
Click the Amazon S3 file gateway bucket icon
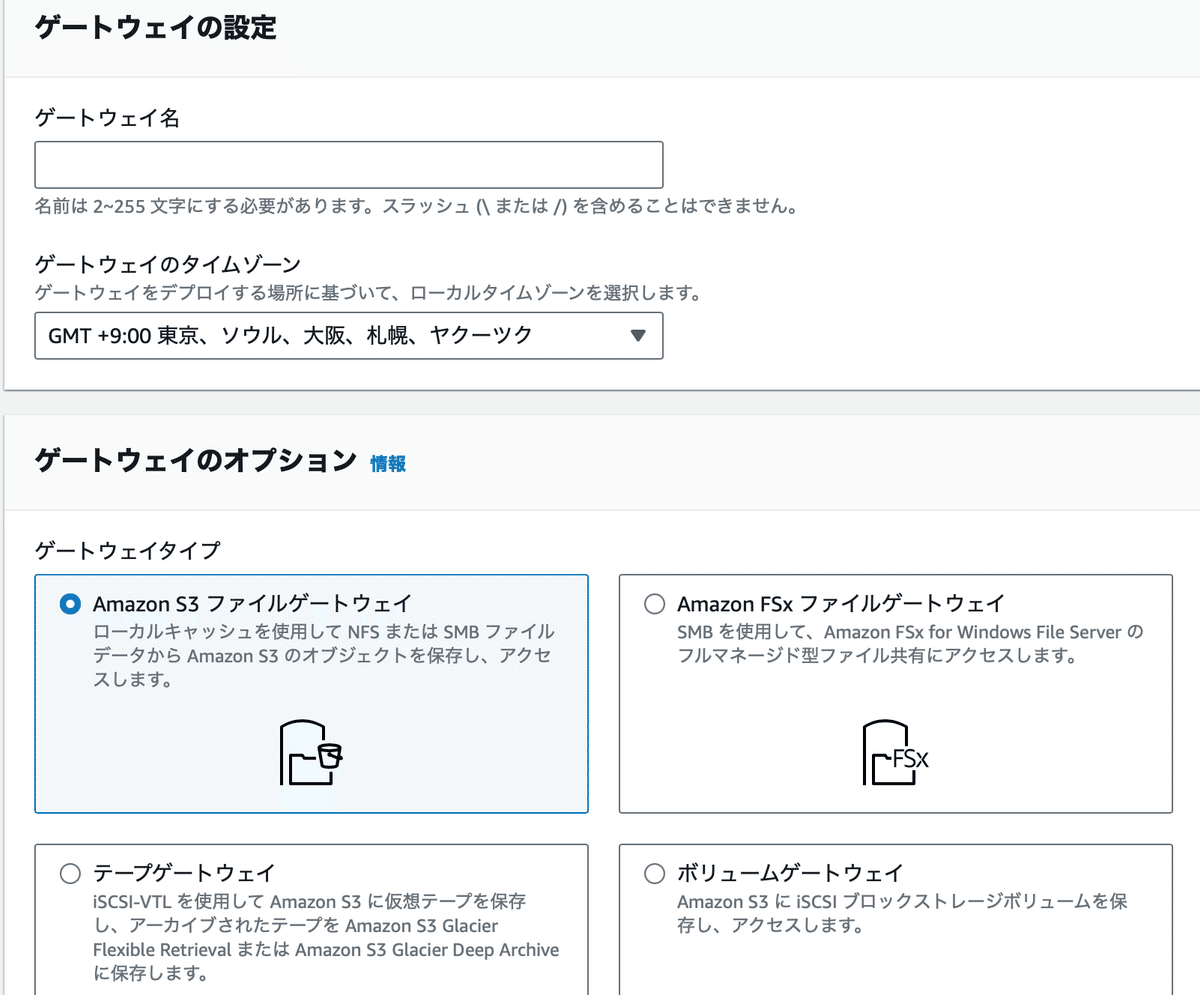311,751
